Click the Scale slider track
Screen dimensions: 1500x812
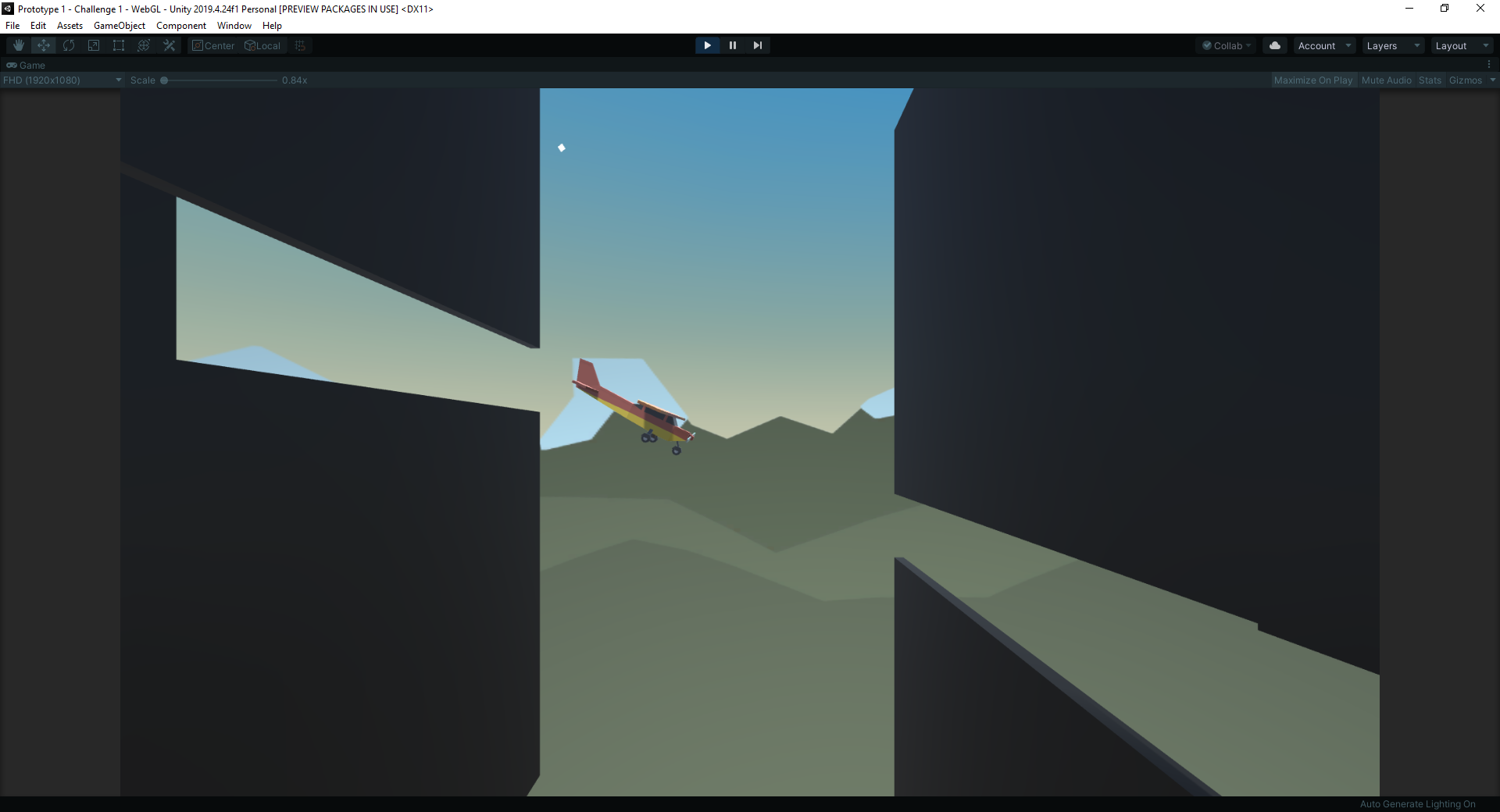220,80
